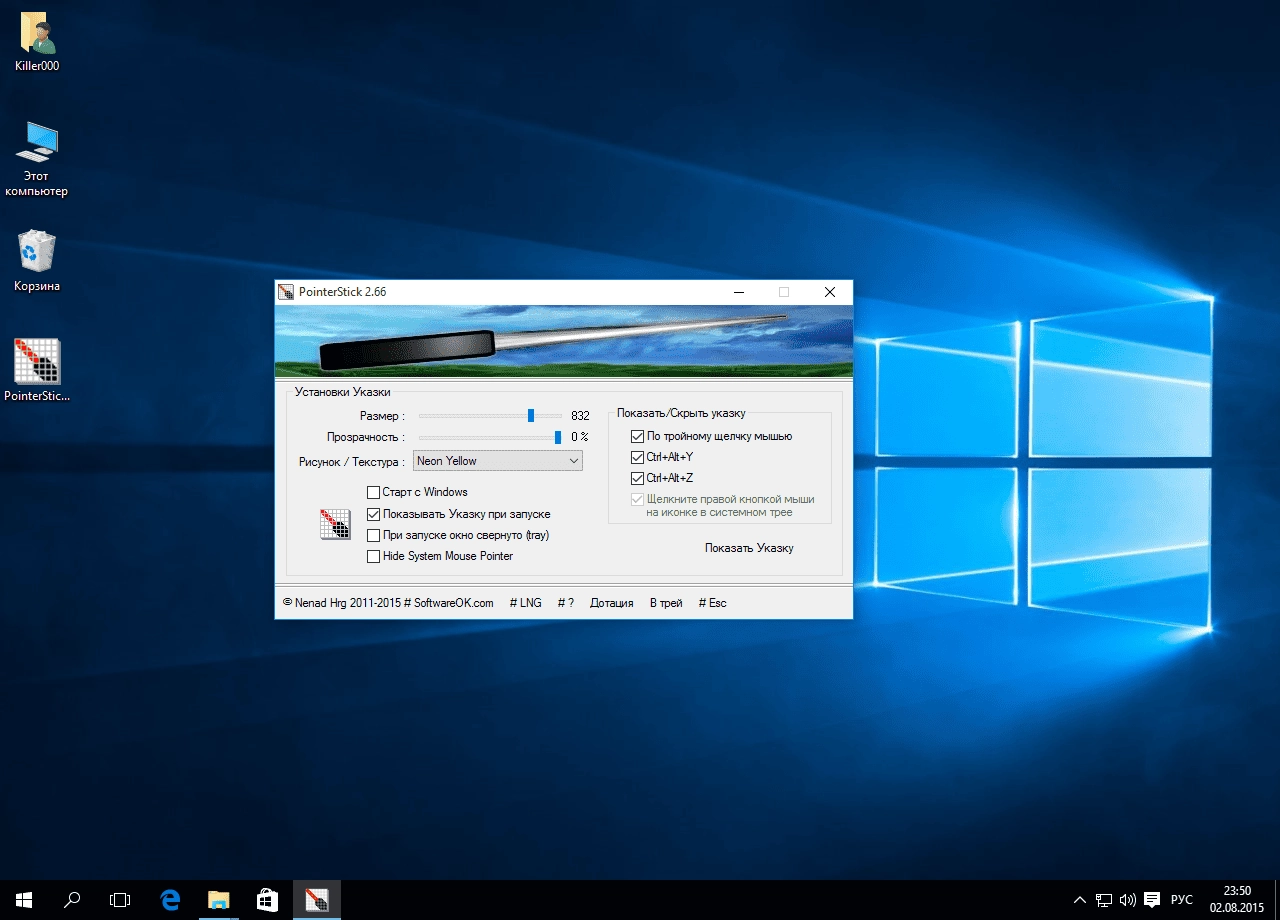The image size is (1280, 920).
Task: Click the Прозрачность slider thumb
Action: tap(558, 437)
